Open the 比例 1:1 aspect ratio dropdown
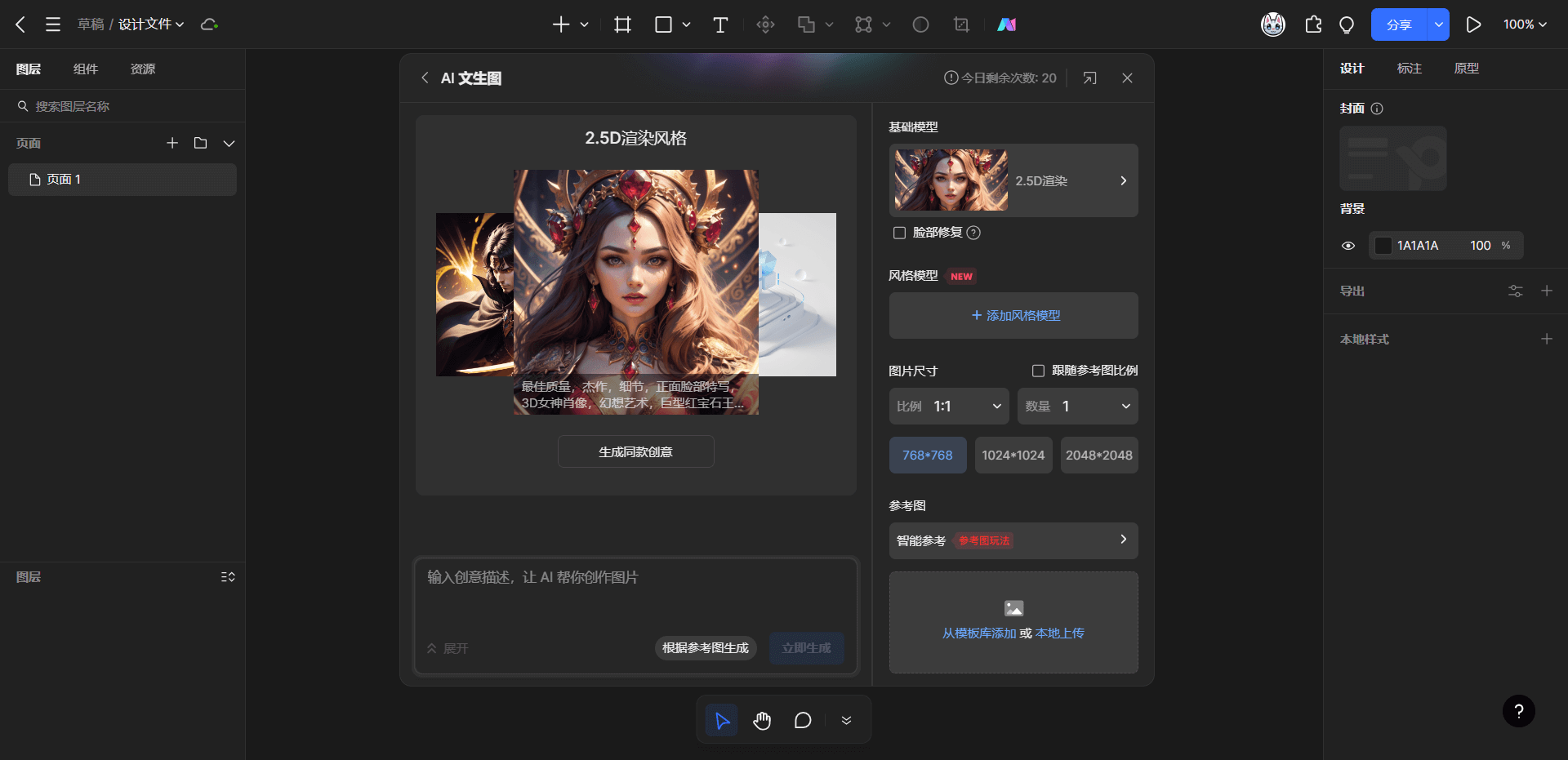Image resolution: width=1568 pixels, height=760 pixels. coord(948,406)
